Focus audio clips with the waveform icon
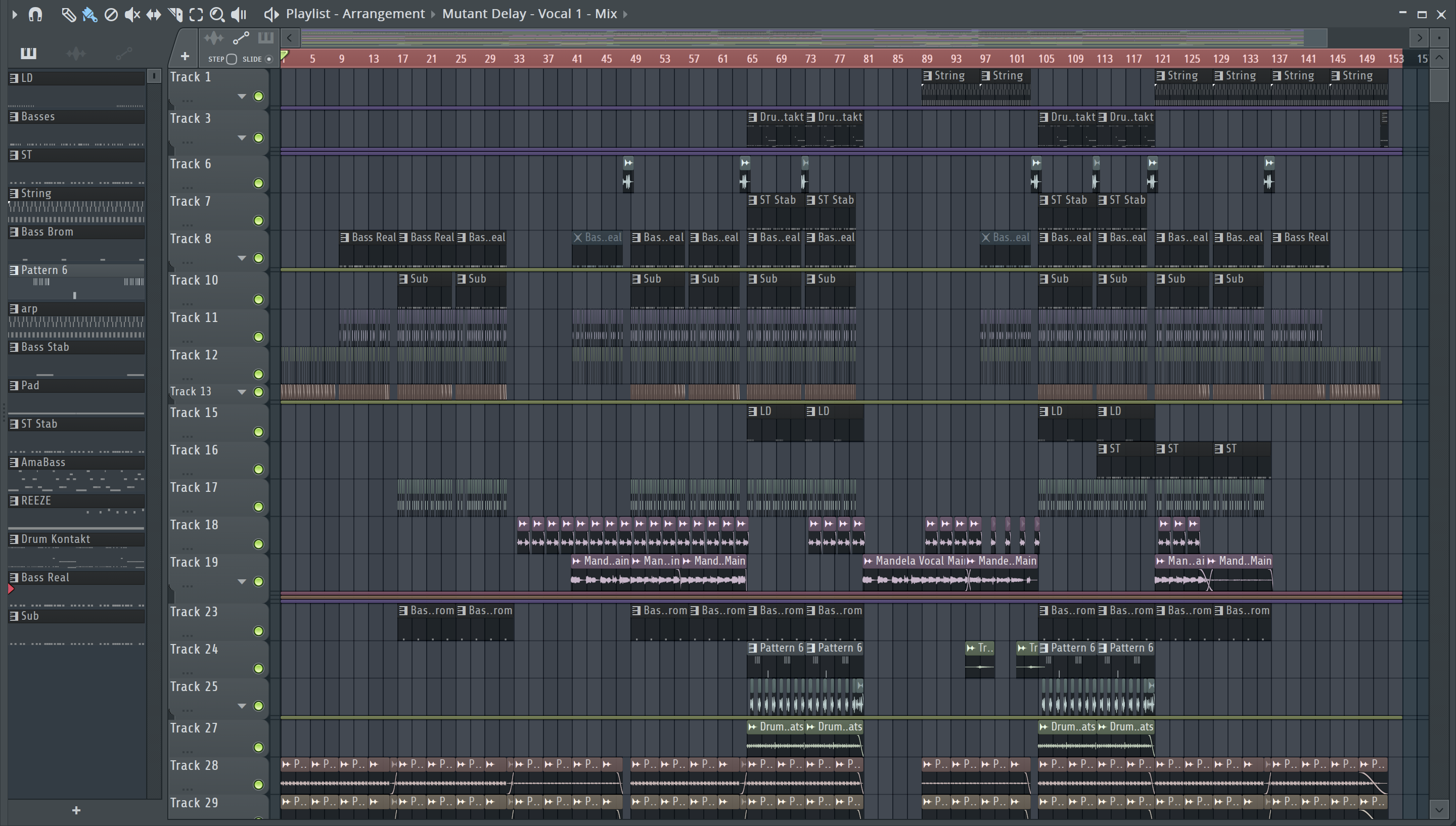Screen dimensions: 1456x826 coord(214,38)
